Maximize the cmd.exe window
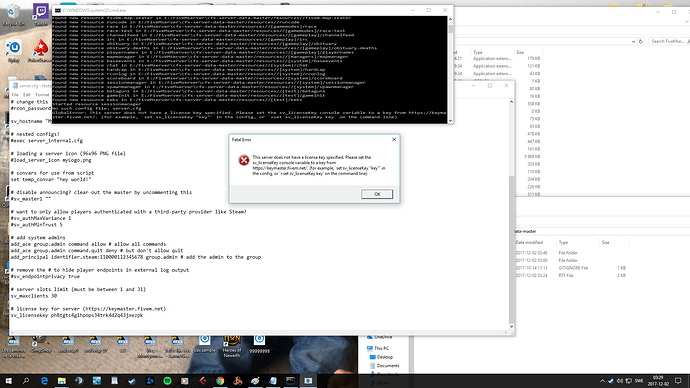Viewport: 690px width, 388px height. 429,10
